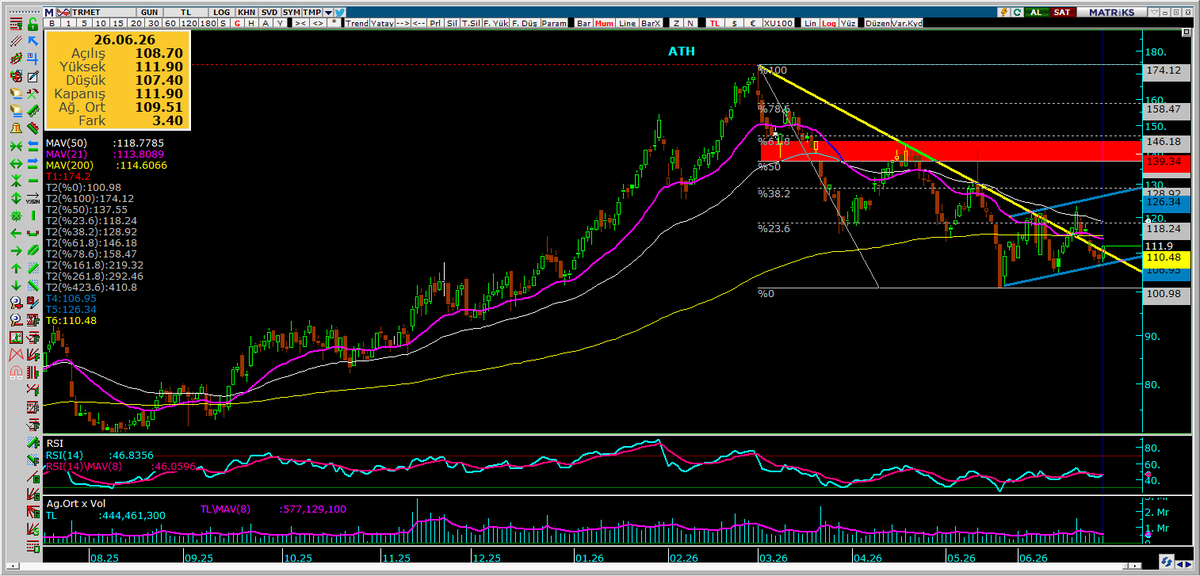Click the green up arrow tool
1200x576 pixels.
(x=17, y=267)
